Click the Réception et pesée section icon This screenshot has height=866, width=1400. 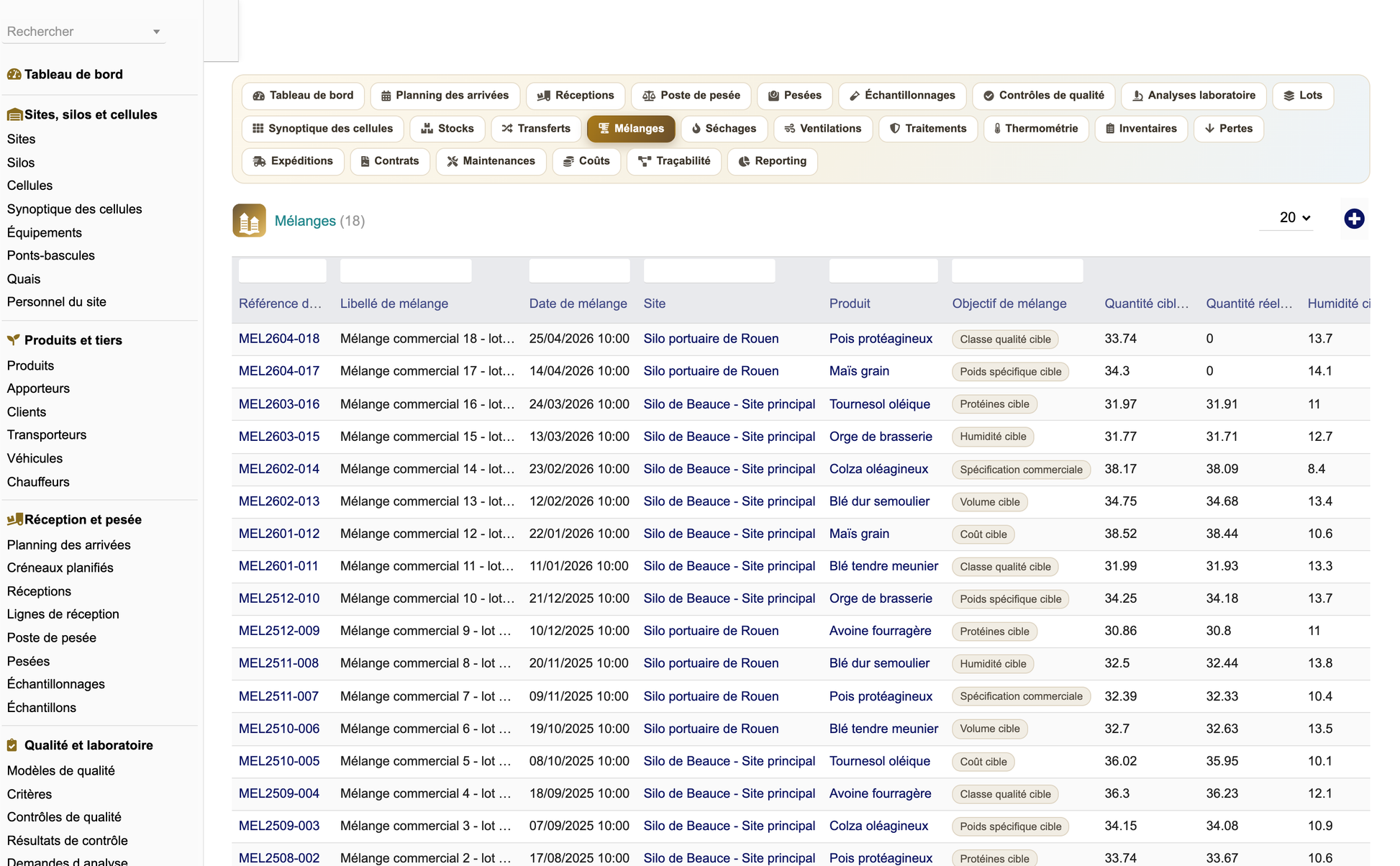pos(14,519)
